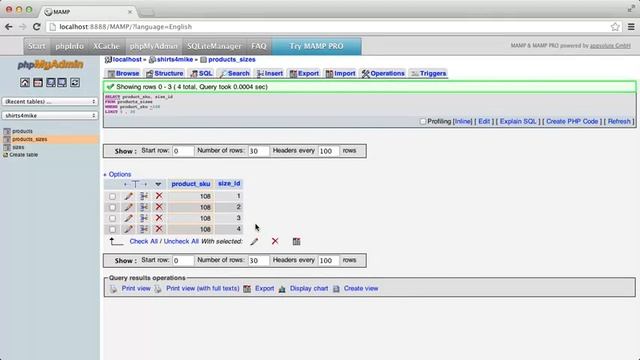
Task: Click the lower Show button
Action: (125, 260)
